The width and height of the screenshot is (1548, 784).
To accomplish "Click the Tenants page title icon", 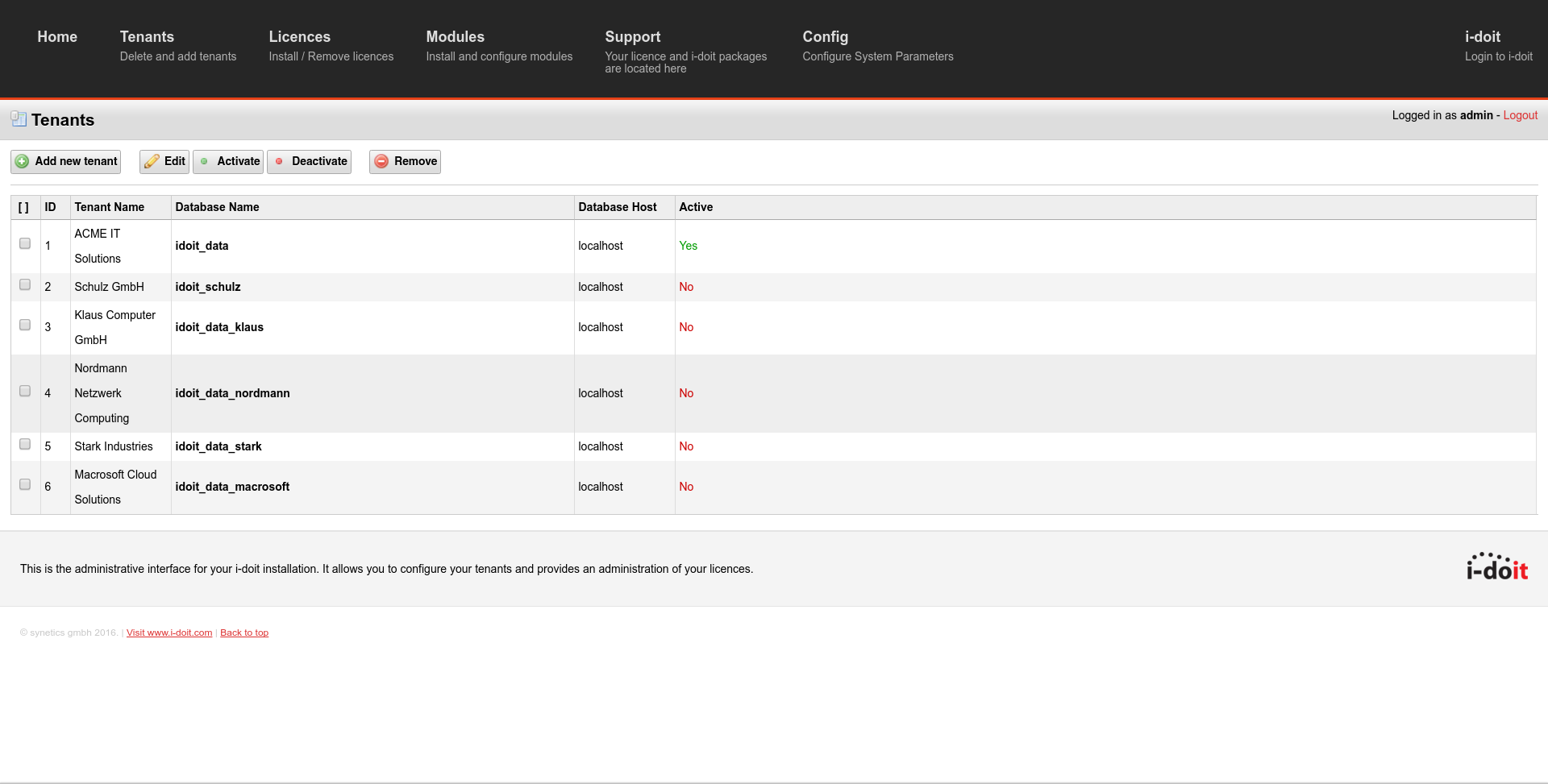I will [19, 119].
